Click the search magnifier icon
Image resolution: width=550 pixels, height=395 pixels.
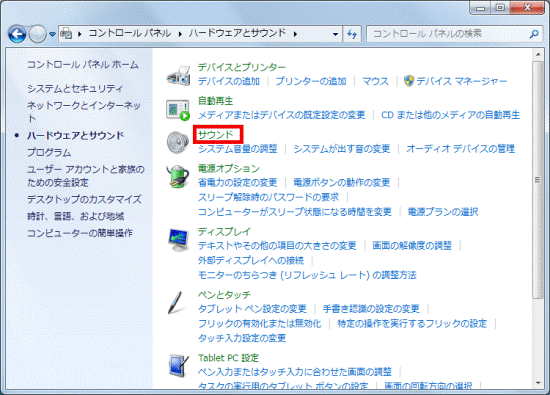pos(534,34)
